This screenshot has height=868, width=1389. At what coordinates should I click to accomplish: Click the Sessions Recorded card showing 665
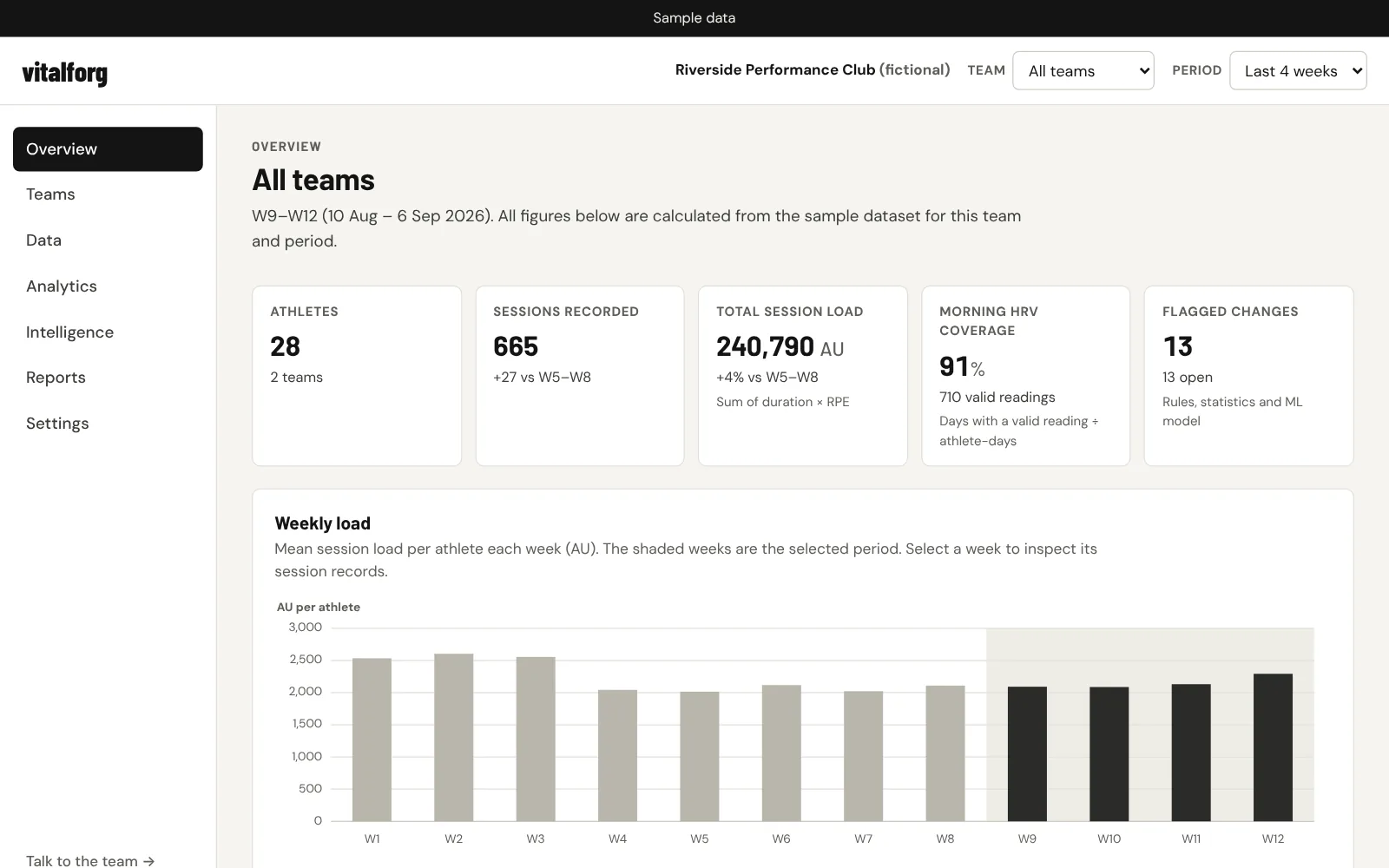click(x=580, y=376)
